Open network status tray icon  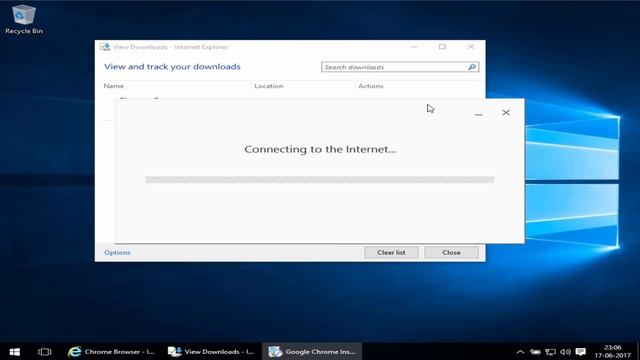pos(550,351)
